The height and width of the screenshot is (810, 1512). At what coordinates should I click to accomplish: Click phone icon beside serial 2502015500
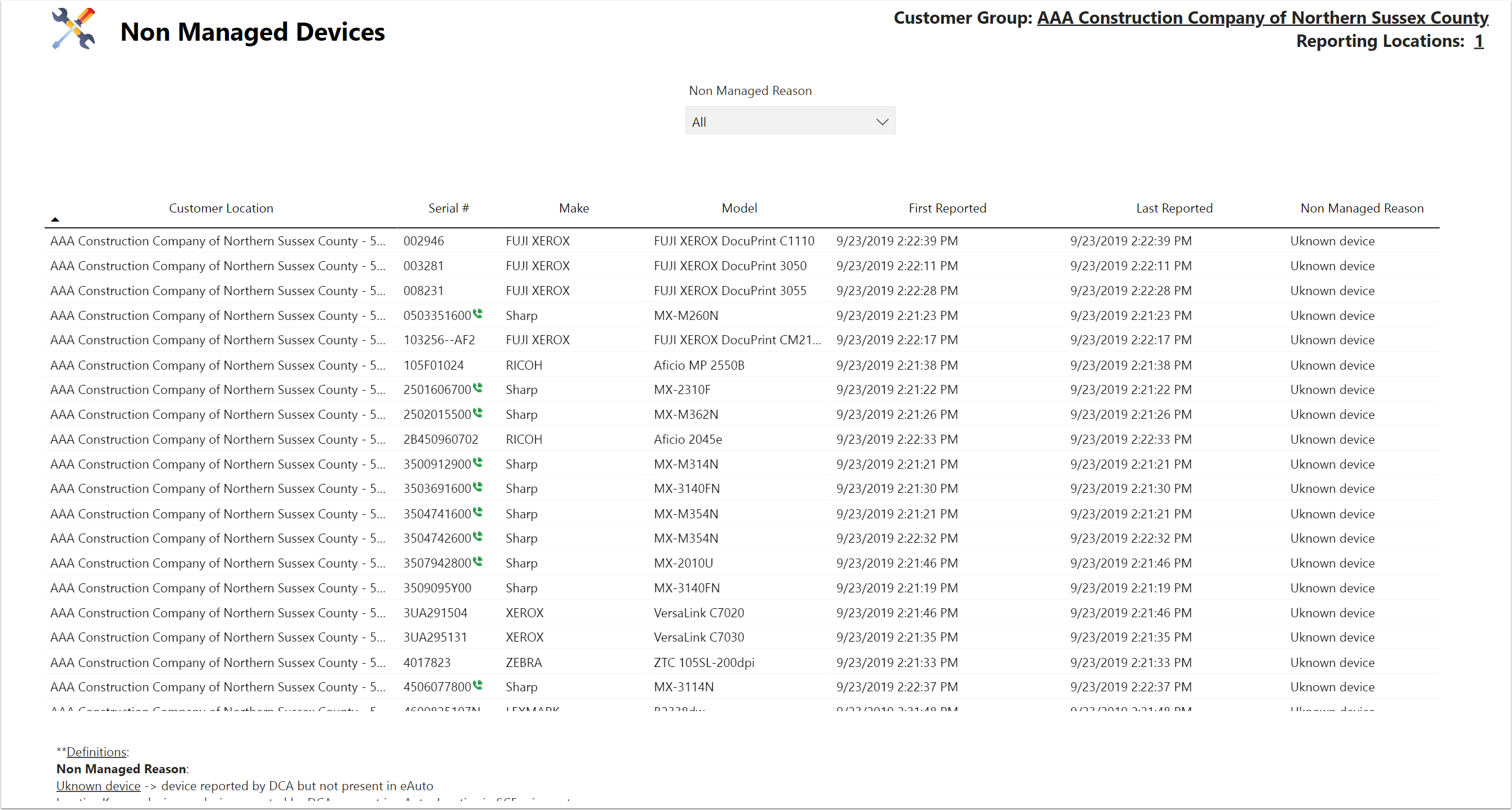pyautogui.click(x=478, y=413)
